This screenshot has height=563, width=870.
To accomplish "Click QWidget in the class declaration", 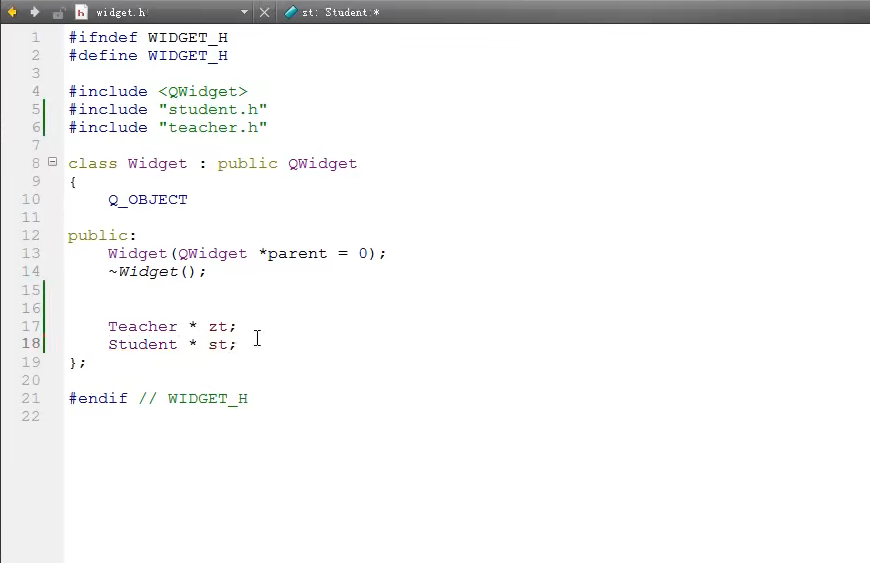I will [x=322, y=164].
